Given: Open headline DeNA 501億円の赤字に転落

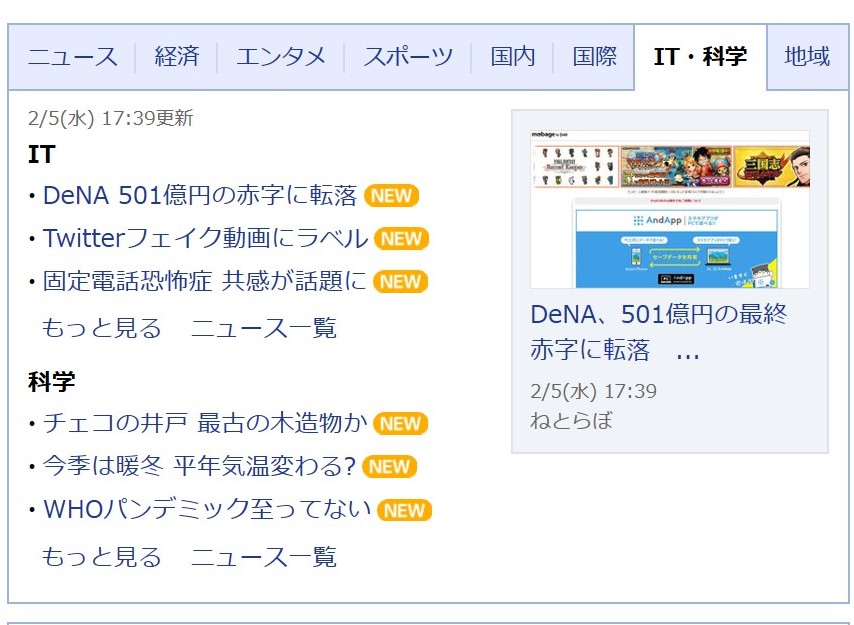Looking at the screenshot, I should (200, 195).
